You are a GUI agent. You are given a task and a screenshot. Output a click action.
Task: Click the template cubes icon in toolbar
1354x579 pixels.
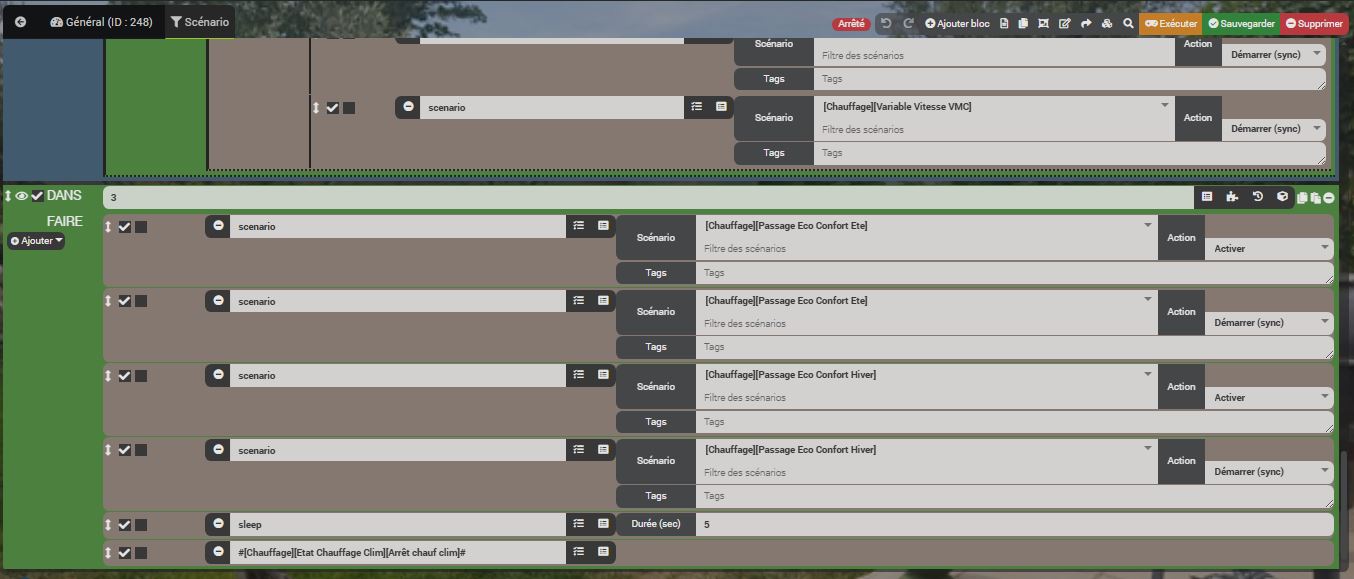click(x=1107, y=23)
